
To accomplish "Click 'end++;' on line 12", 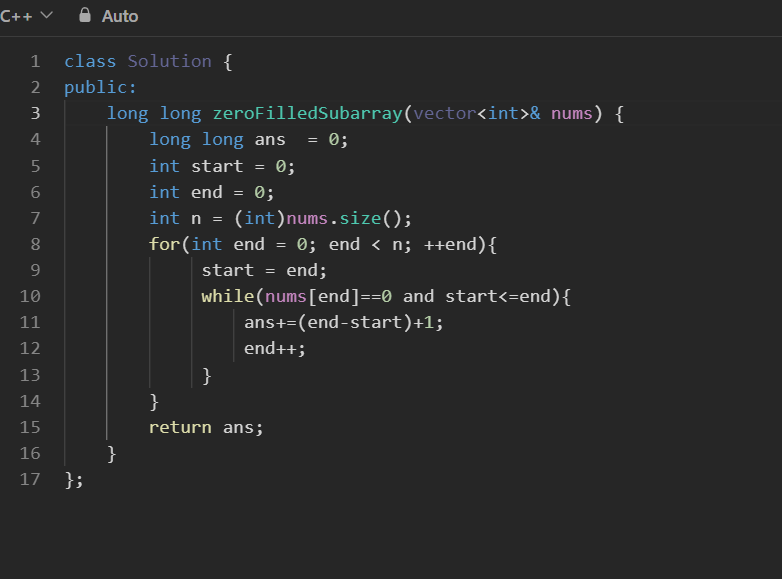I will pyautogui.click(x=275, y=349).
